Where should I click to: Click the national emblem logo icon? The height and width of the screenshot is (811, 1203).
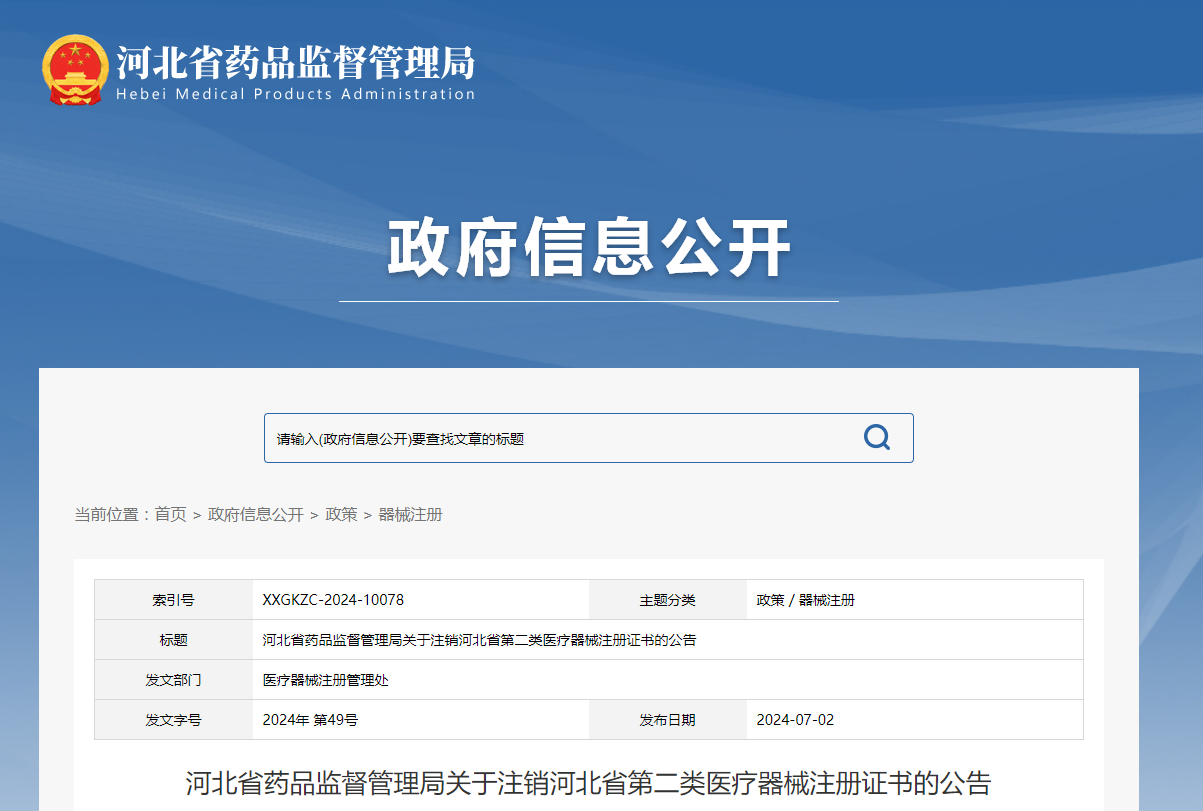74,70
